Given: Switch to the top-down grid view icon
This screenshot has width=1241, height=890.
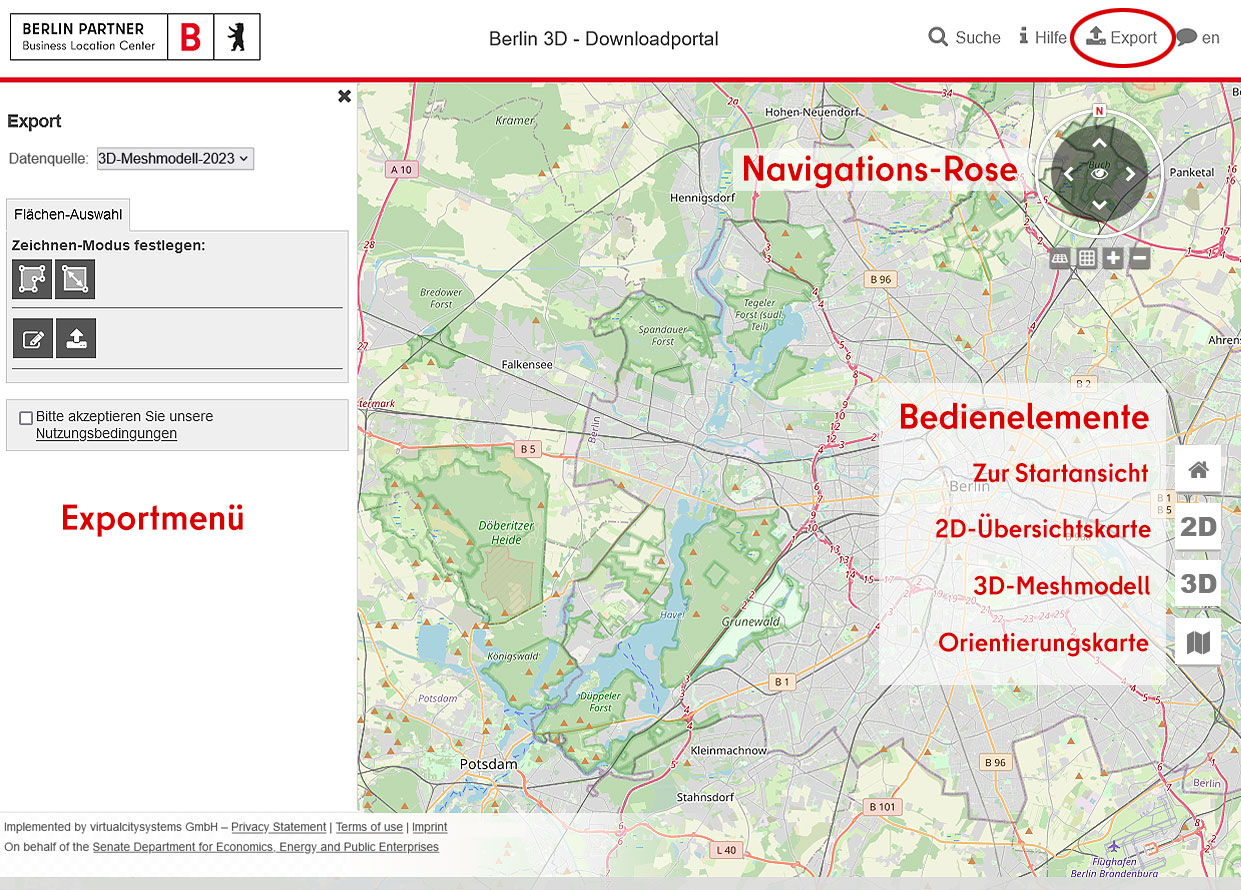Looking at the screenshot, I should [x=1087, y=258].
